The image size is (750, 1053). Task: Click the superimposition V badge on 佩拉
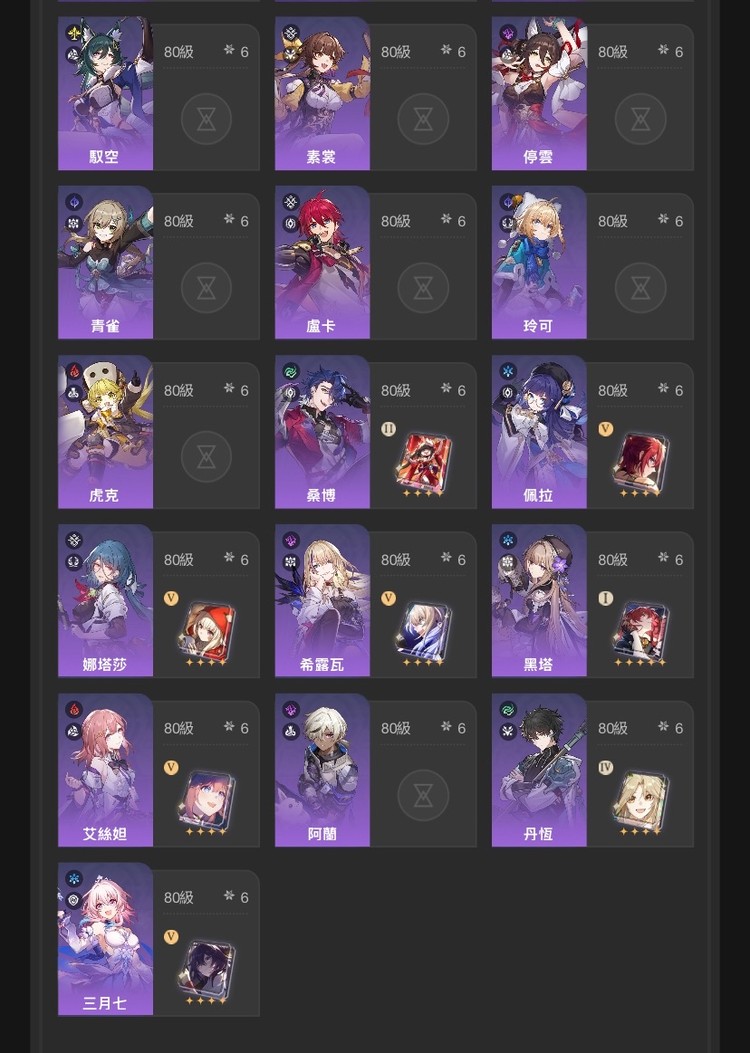click(x=606, y=428)
